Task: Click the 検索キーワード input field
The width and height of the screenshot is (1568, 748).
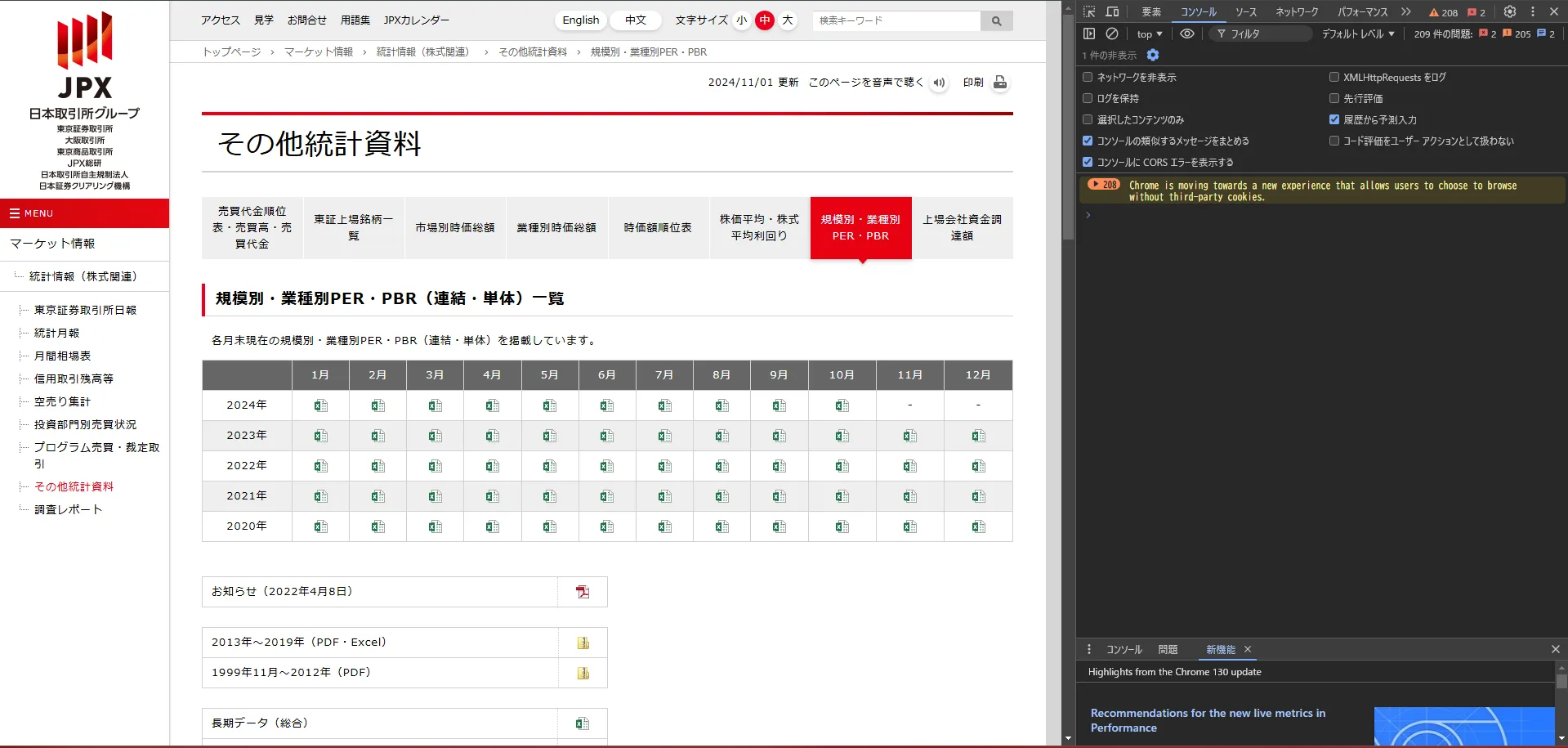Action: tap(896, 20)
